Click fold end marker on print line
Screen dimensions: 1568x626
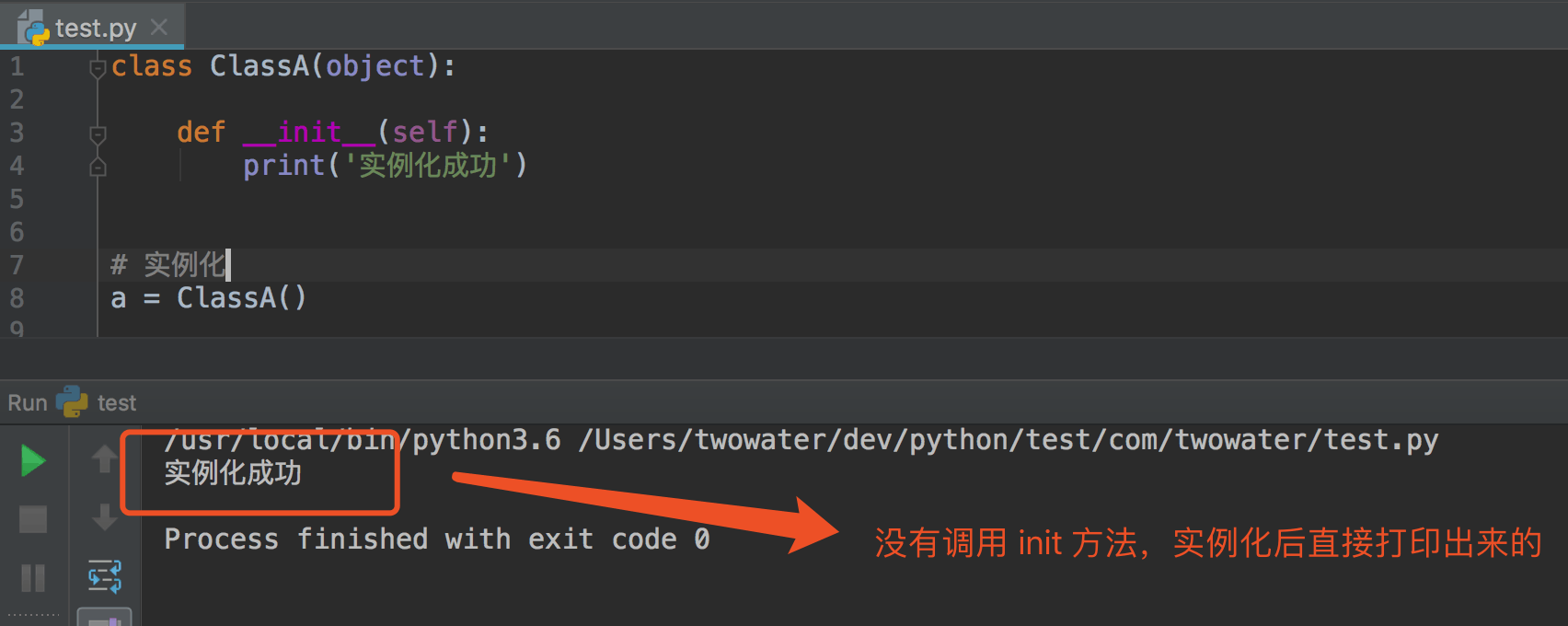pos(98,168)
